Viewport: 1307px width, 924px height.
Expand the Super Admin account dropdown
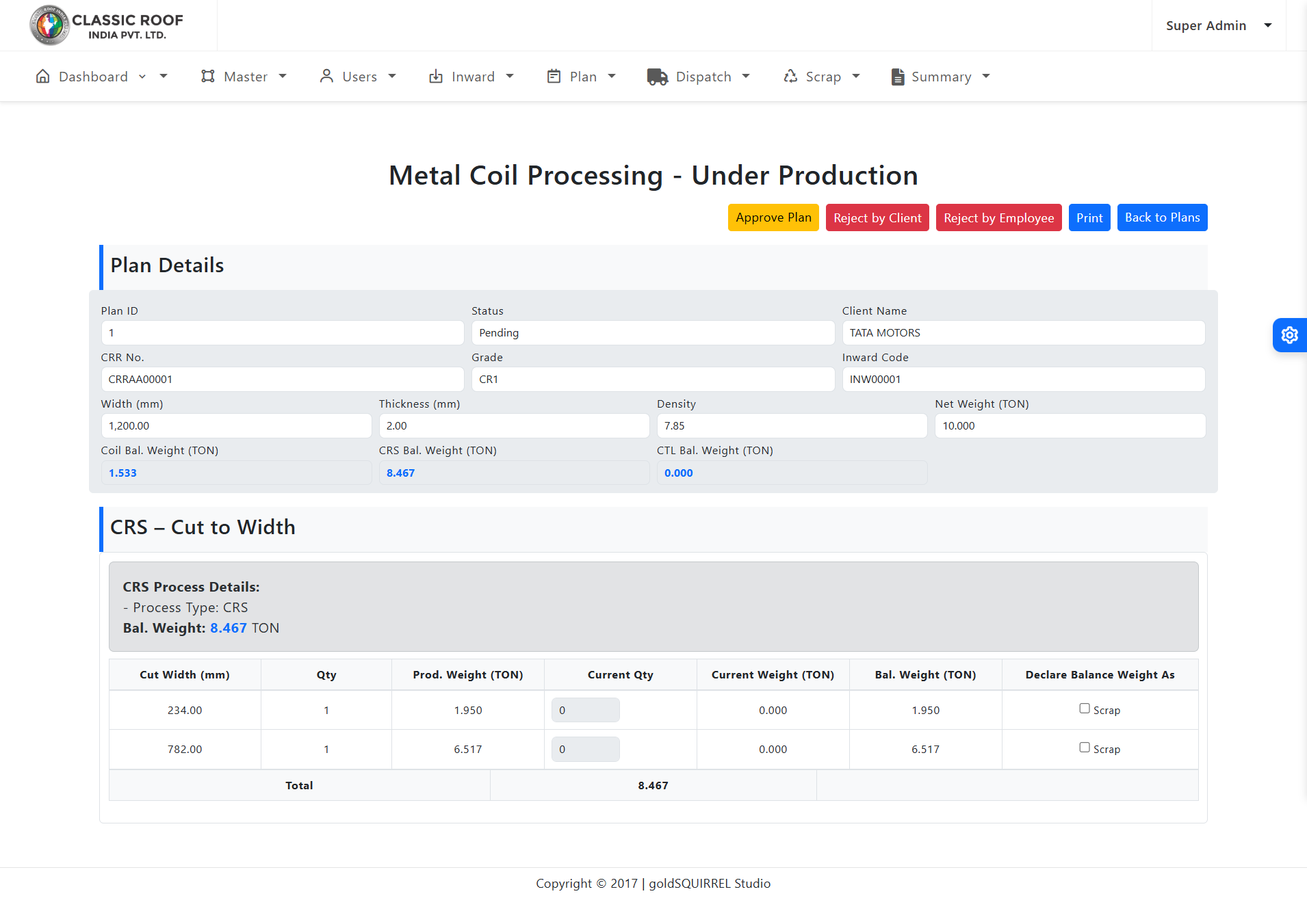point(1268,25)
